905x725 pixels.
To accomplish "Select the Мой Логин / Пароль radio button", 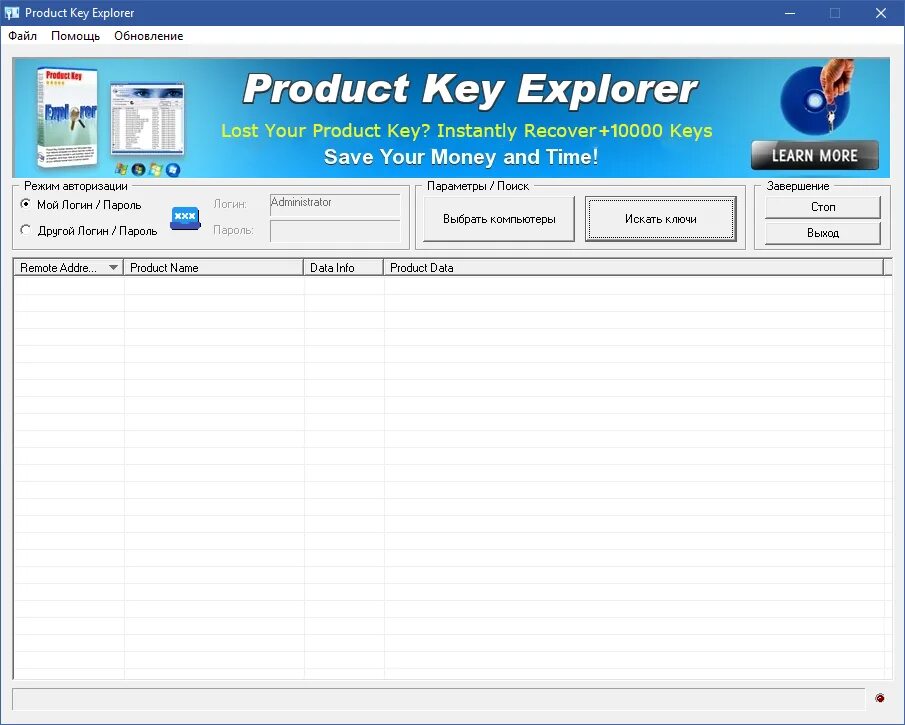I will coord(25,206).
